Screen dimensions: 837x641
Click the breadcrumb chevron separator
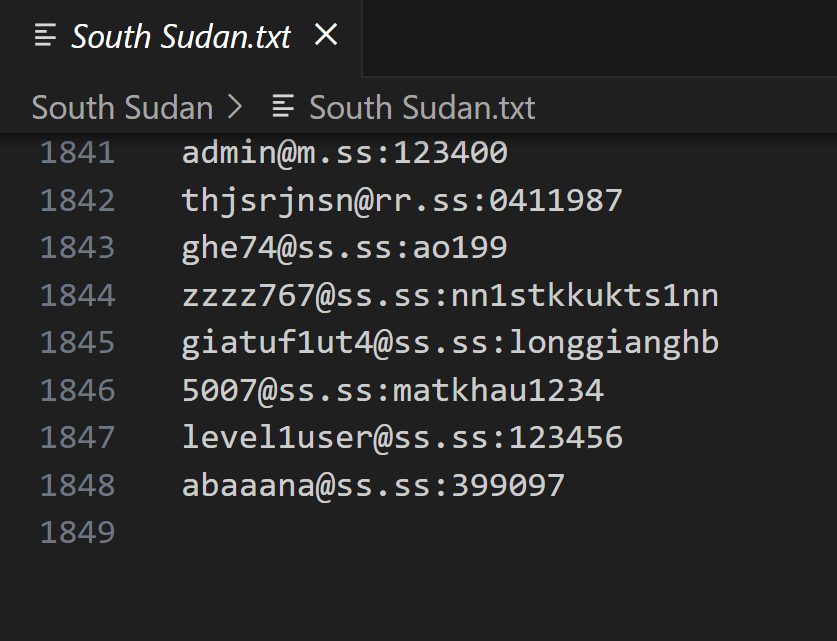236,107
